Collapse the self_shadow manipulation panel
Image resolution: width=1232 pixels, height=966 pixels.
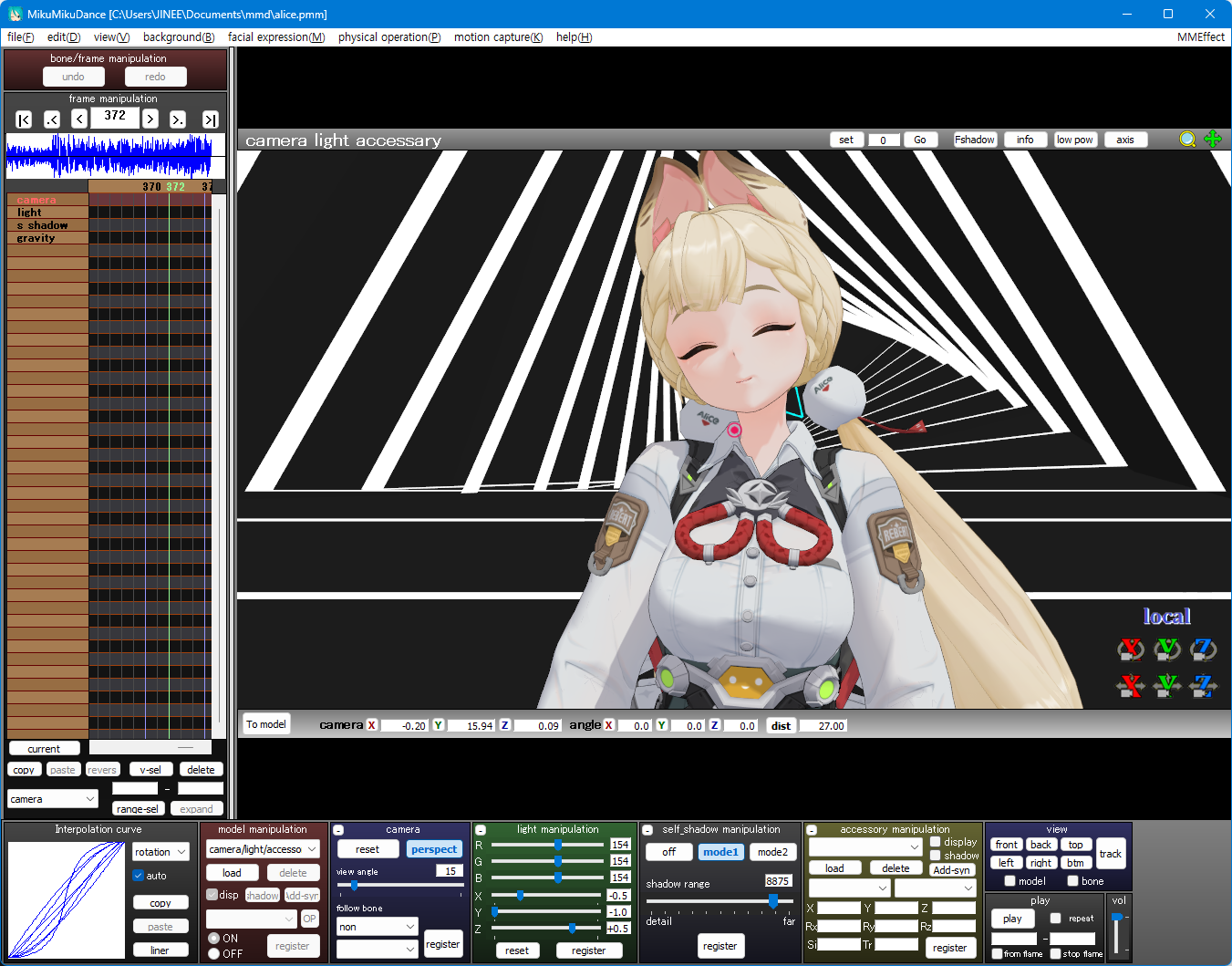coord(647,830)
